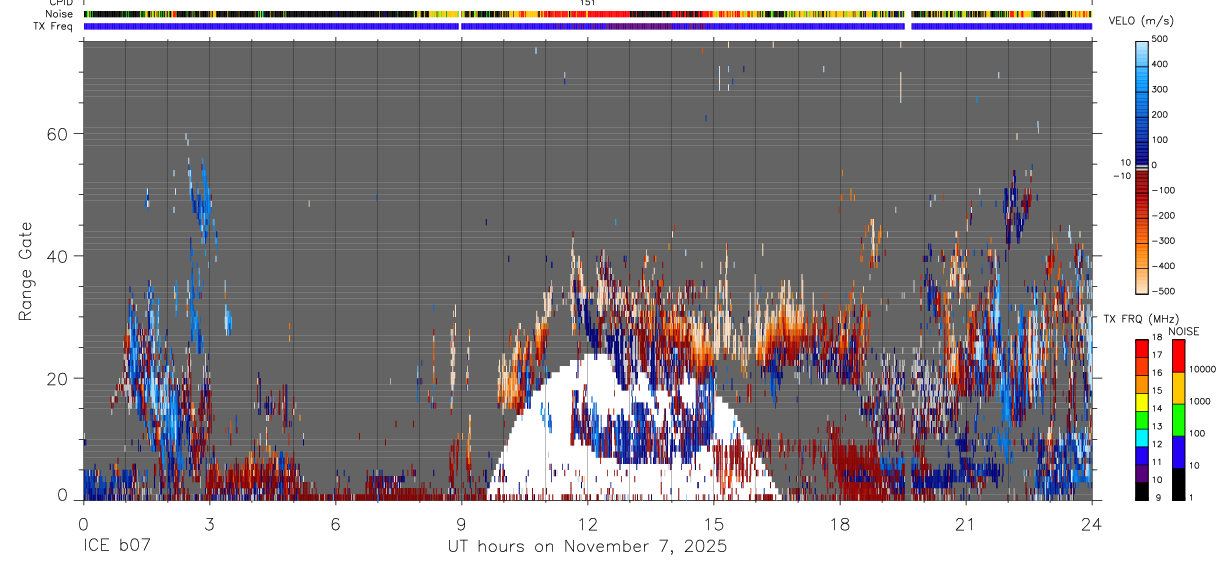Click the yellow noise swatch between 1000 and 10000

[x=1178, y=388]
